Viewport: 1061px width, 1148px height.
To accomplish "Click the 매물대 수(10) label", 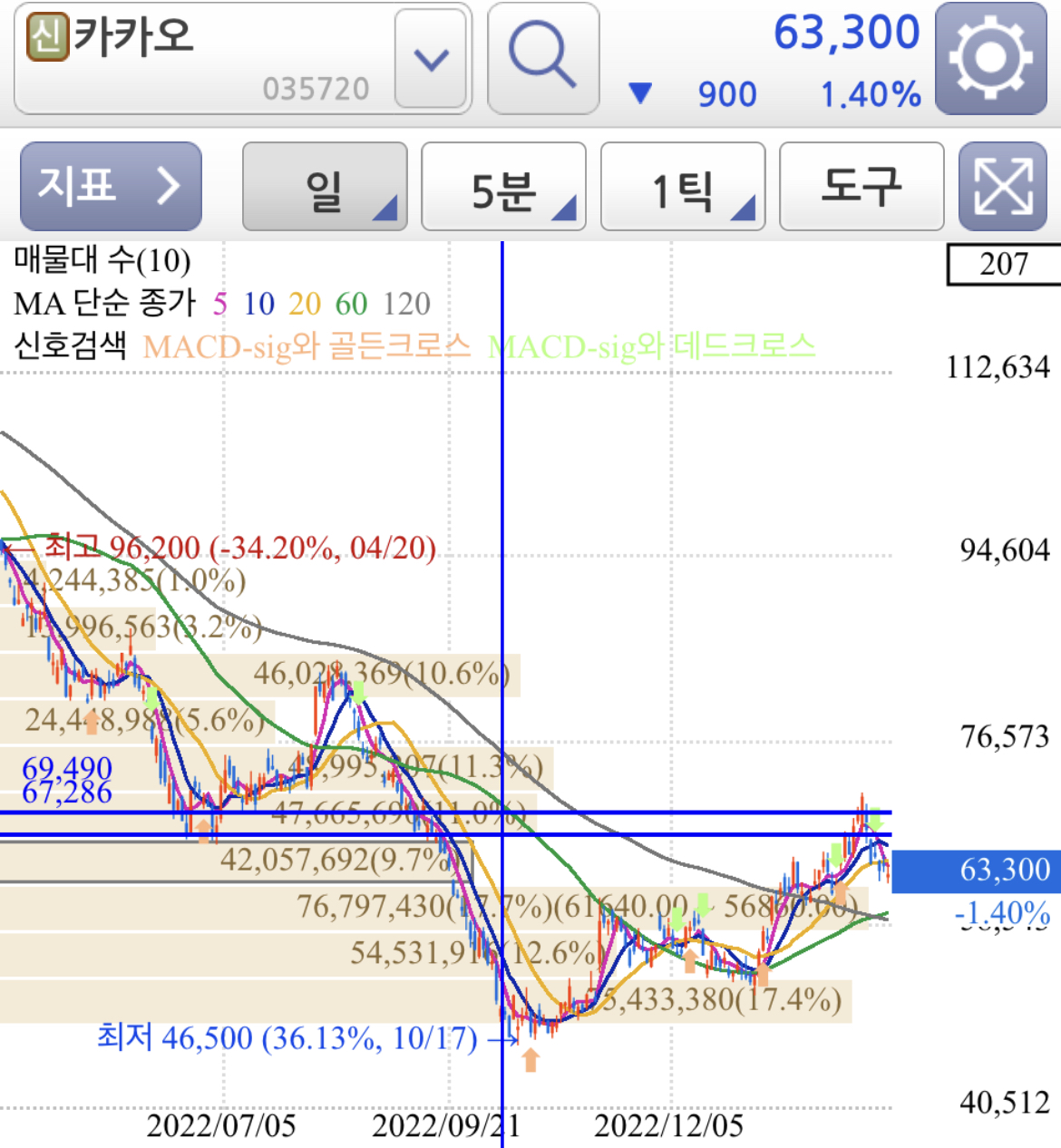I will coord(102,261).
